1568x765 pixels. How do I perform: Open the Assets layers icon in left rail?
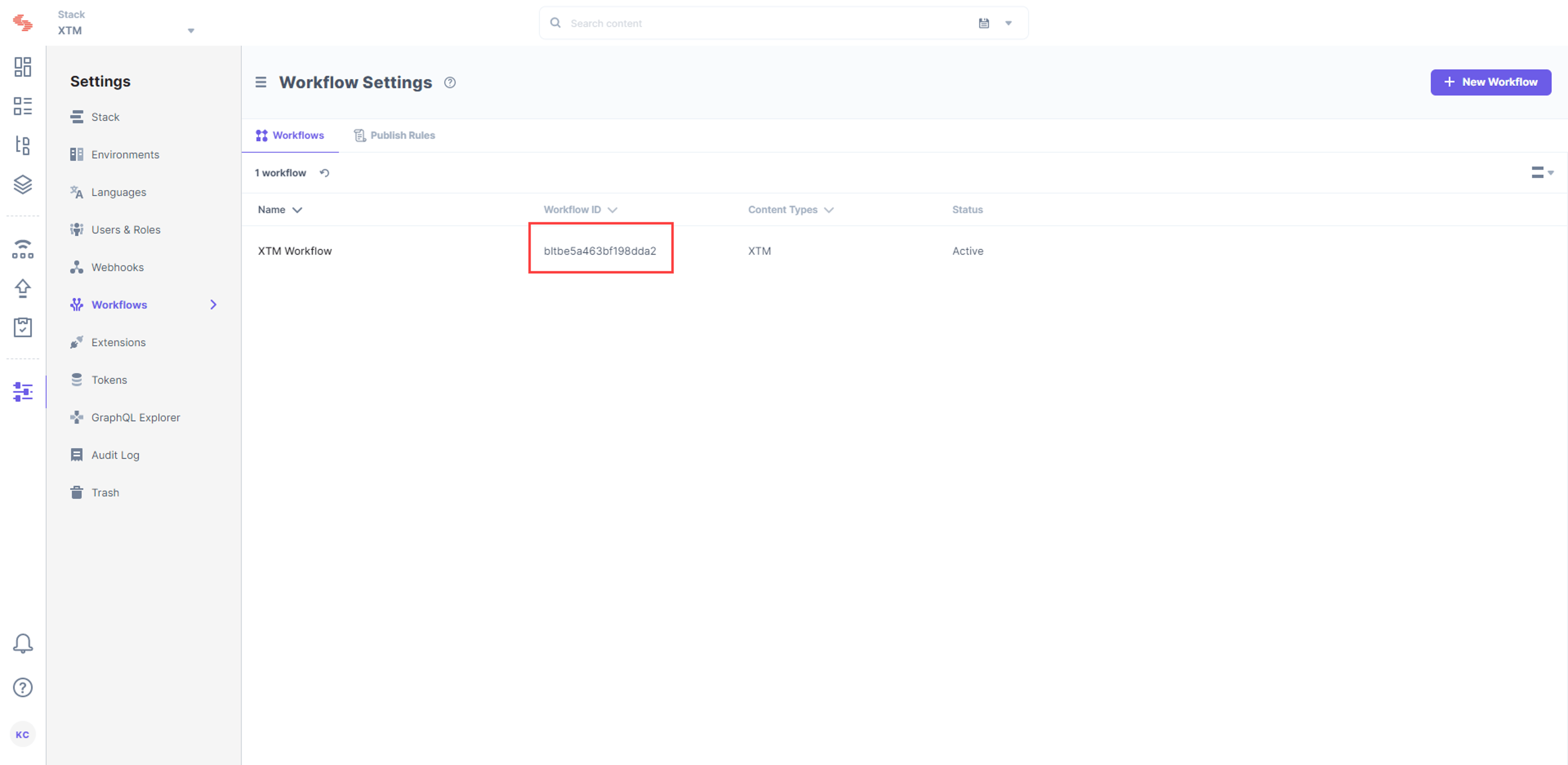pos(22,184)
